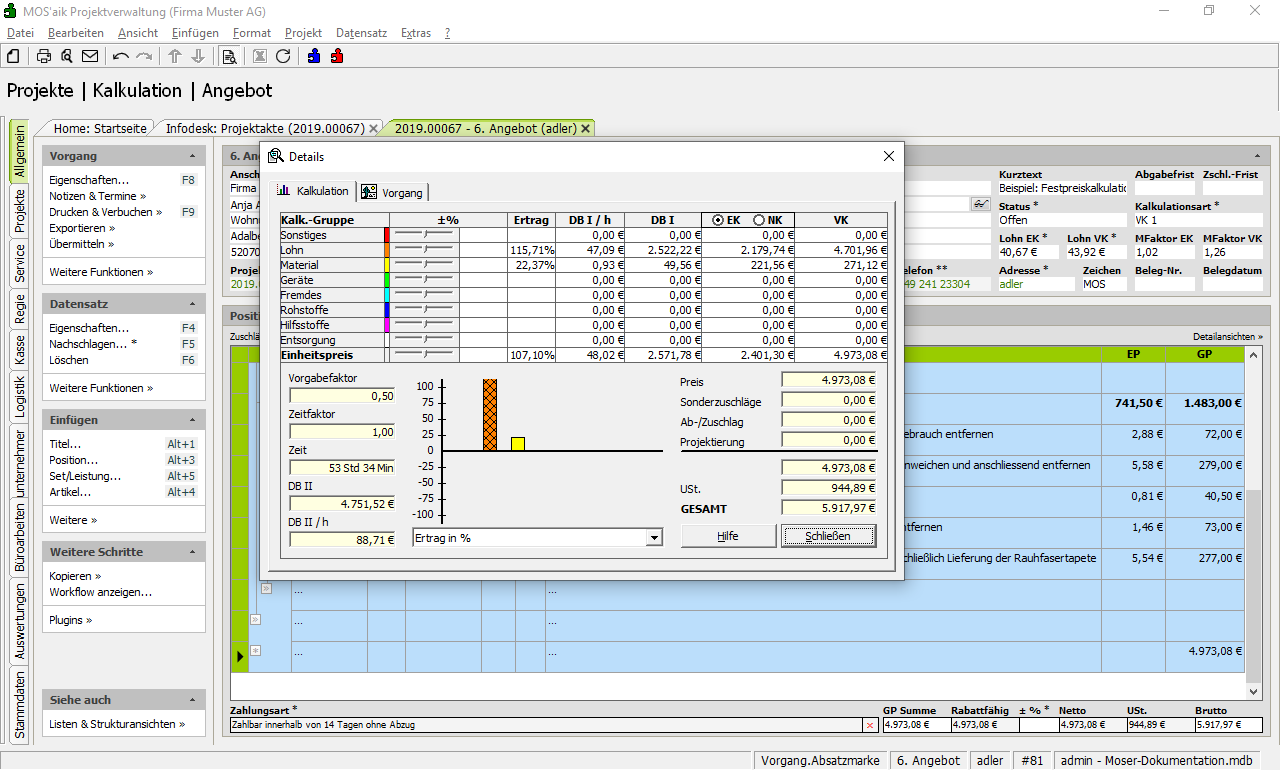Select the EK radio button

click(x=718, y=220)
